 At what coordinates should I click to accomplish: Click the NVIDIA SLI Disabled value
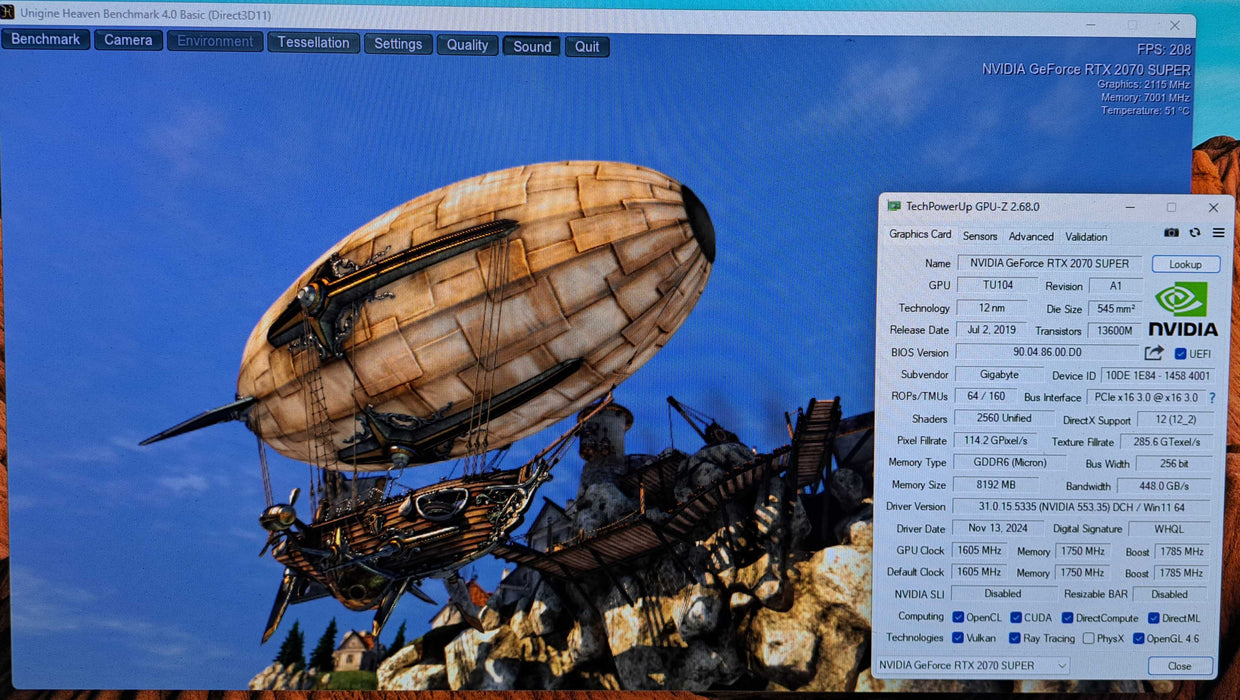tap(1003, 593)
